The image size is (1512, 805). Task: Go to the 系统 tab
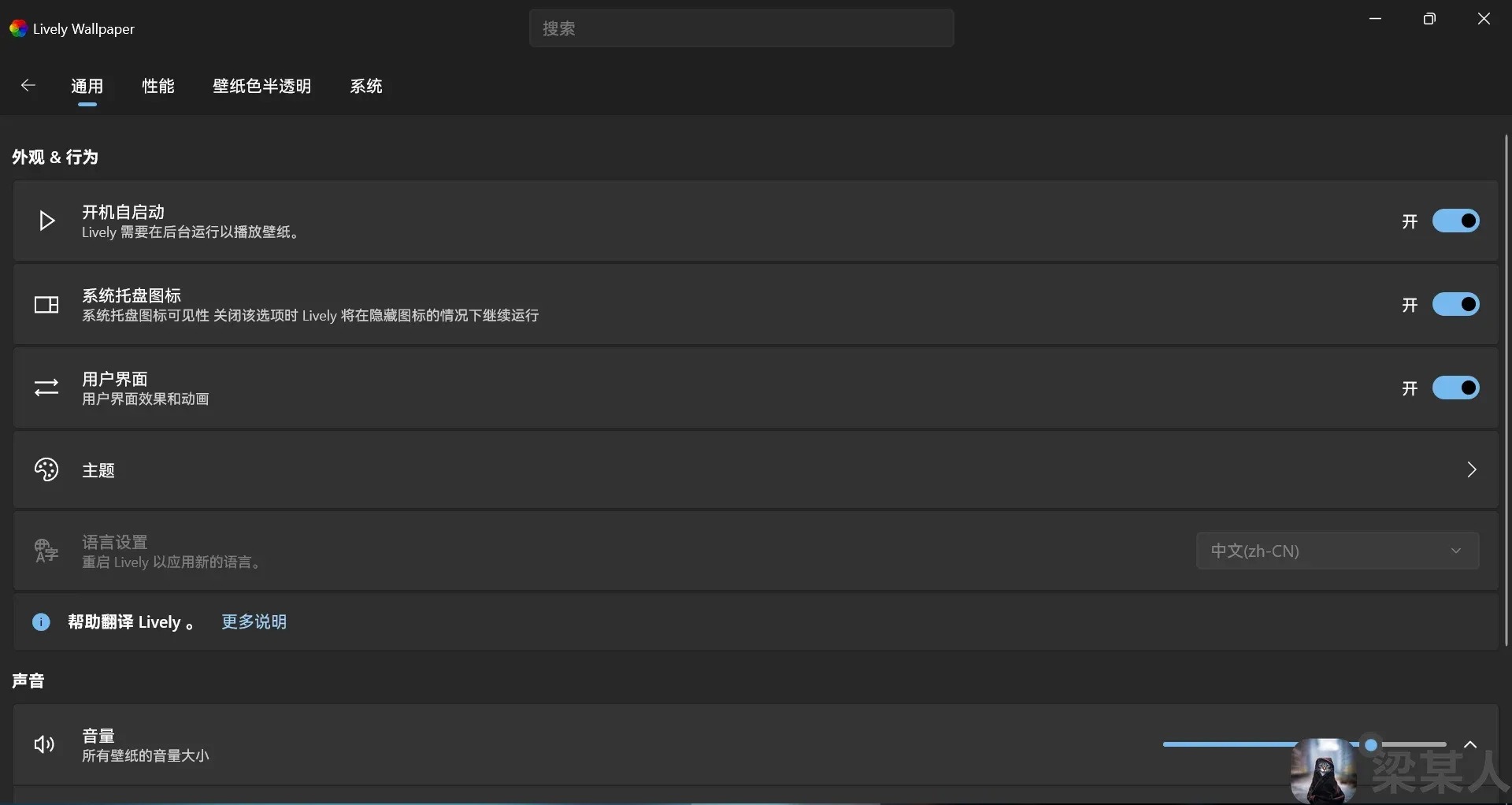click(366, 86)
